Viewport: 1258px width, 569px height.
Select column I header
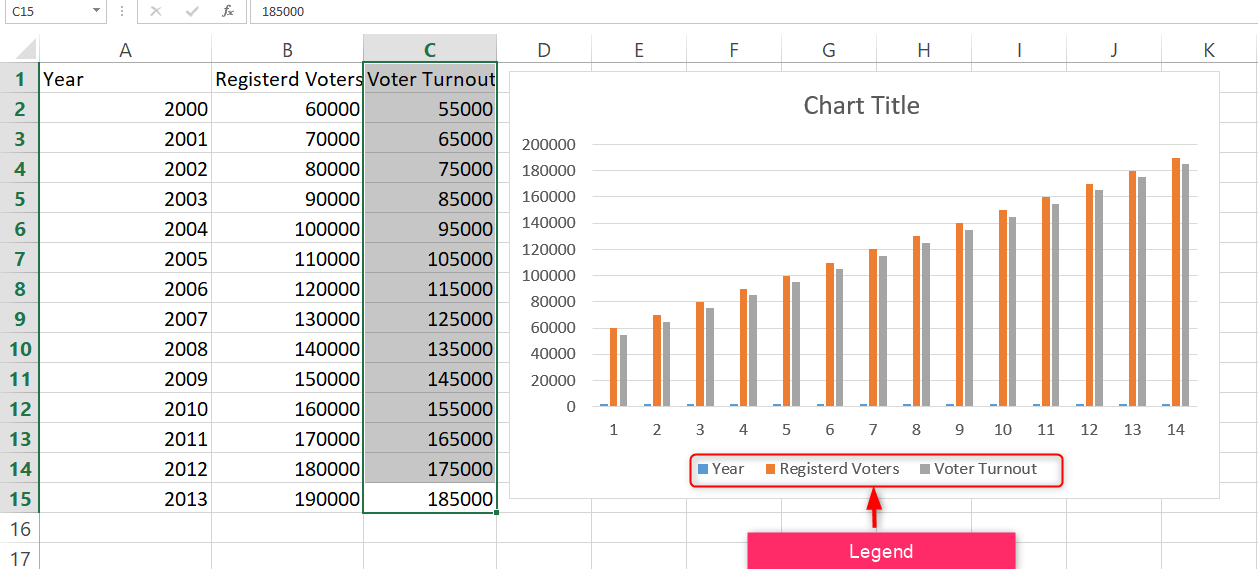pyautogui.click(x=1019, y=50)
